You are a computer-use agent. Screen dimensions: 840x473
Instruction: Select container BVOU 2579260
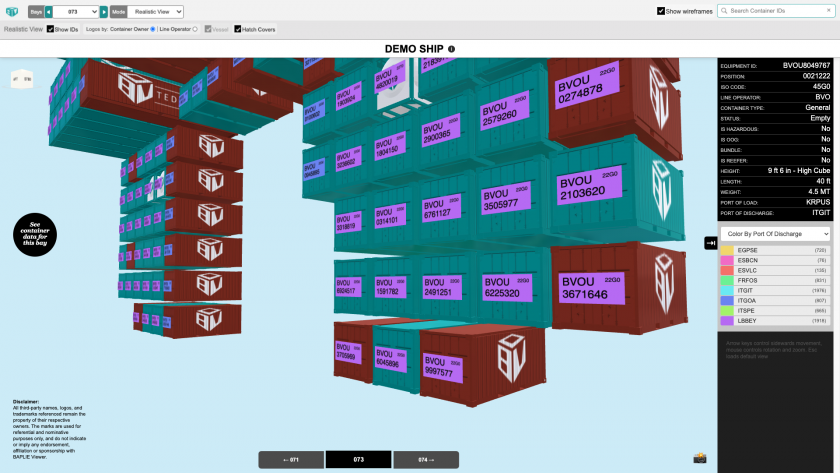click(x=505, y=112)
